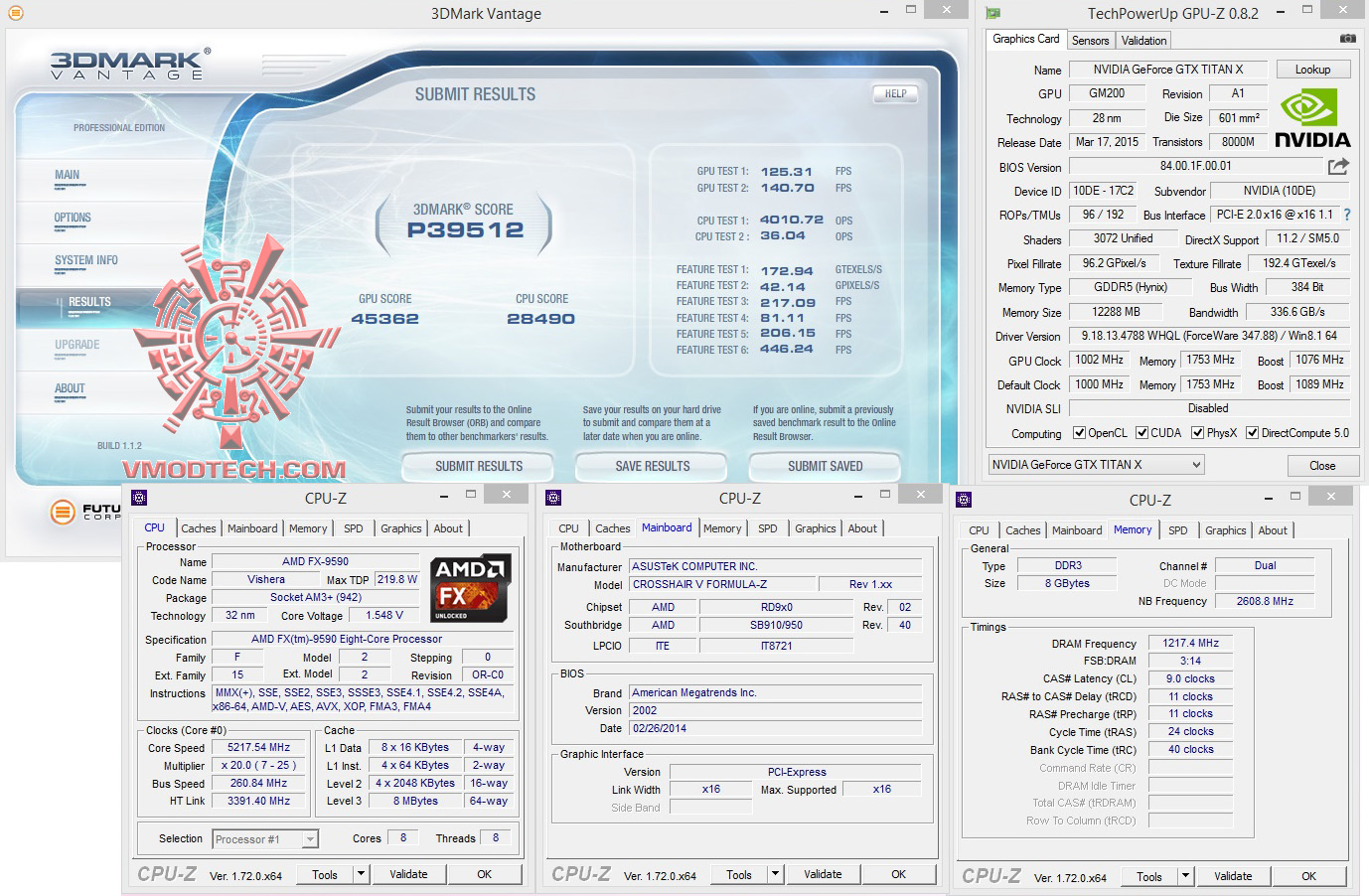Image resolution: width=1369 pixels, height=896 pixels.
Task: Open System Info in 3DMark Vantage sidebar
Action: pyautogui.click(x=86, y=260)
